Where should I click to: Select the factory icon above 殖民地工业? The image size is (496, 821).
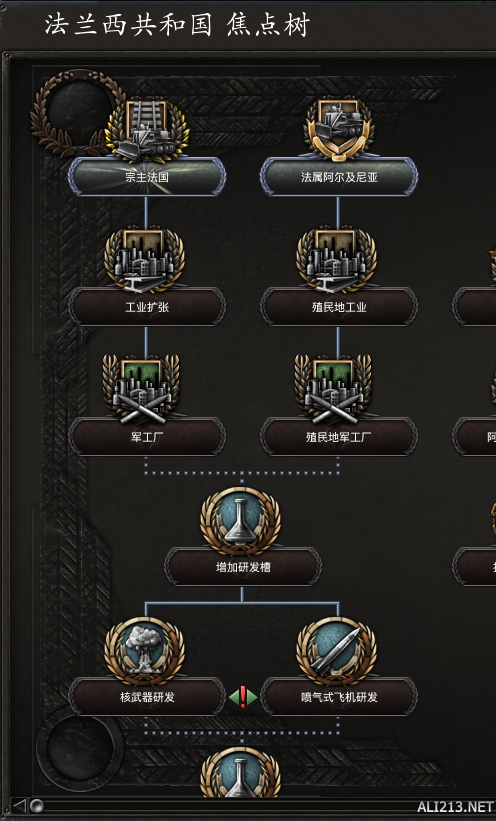click(337, 260)
